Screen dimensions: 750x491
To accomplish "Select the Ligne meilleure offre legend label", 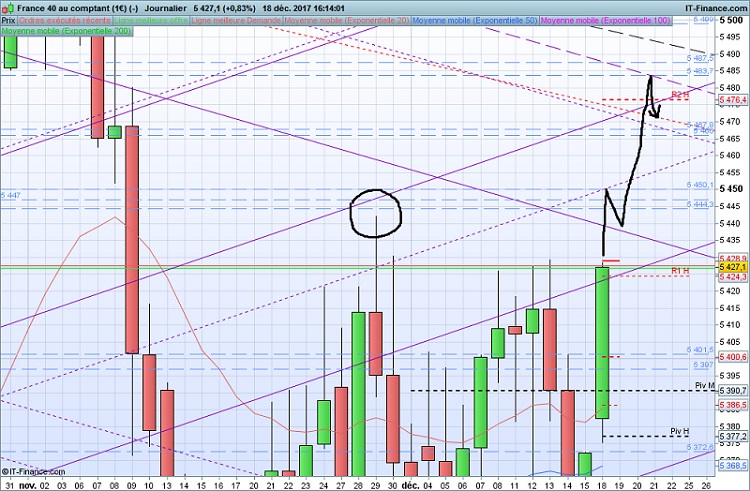I will (x=151, y=21).
